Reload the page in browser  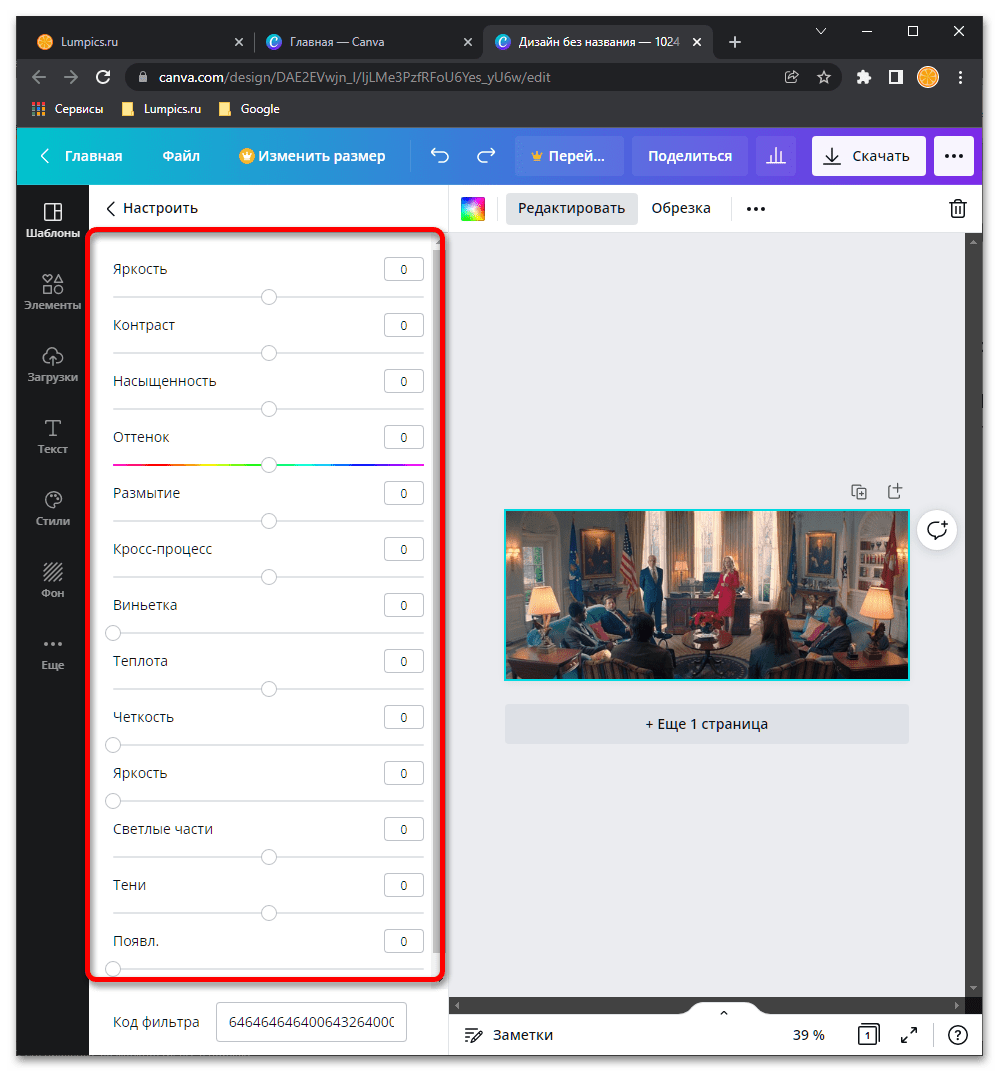tap(103, 77)
